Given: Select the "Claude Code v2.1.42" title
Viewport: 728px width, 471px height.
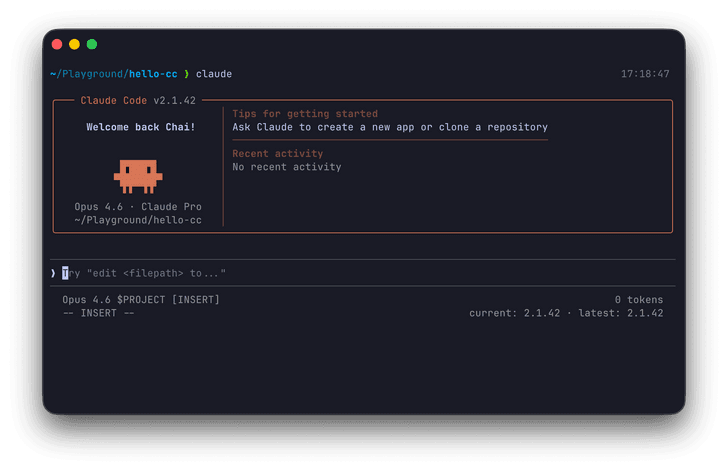Looking at the screenshot, I should (138, 100).
